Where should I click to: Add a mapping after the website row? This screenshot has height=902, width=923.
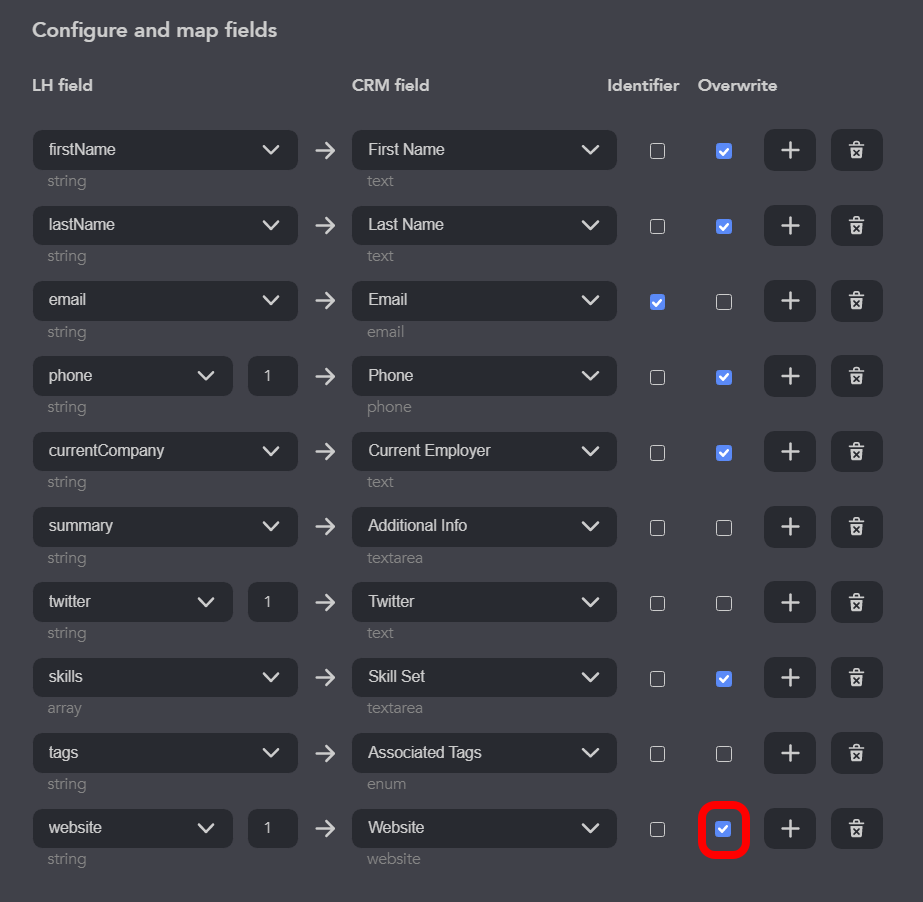point(790,828)
